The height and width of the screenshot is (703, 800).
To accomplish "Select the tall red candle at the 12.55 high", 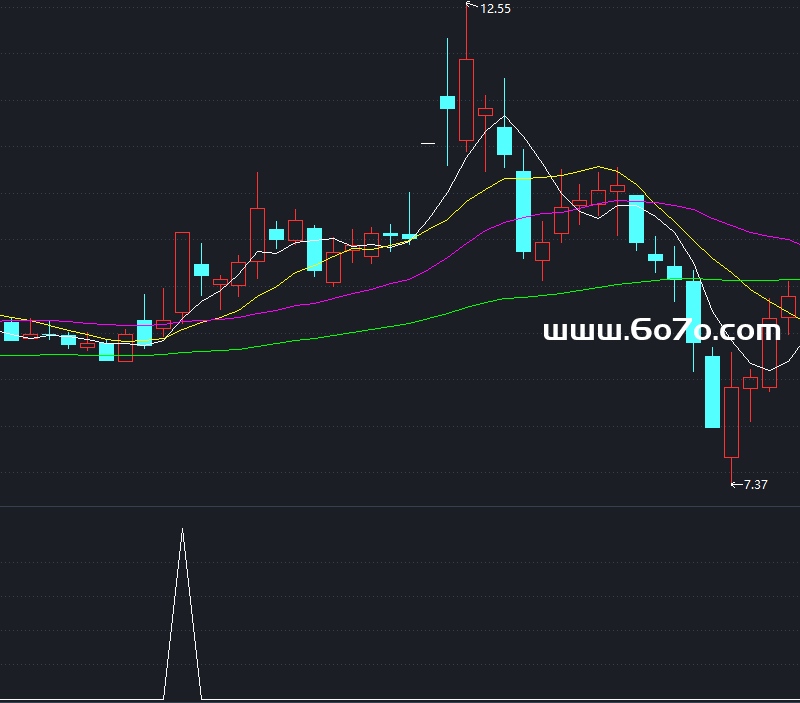I will [466, 99].
